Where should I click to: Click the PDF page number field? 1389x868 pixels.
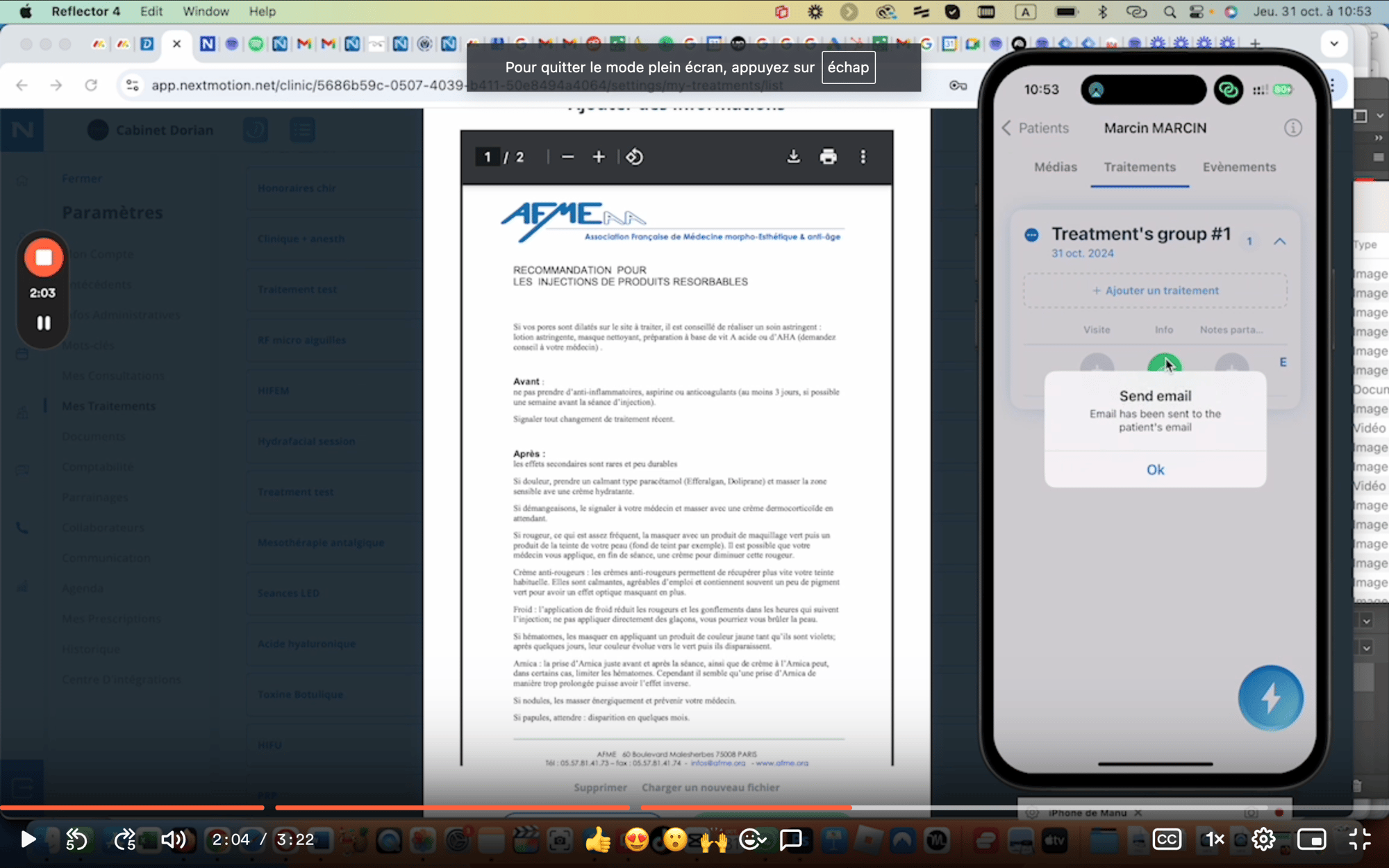(488, 157)
